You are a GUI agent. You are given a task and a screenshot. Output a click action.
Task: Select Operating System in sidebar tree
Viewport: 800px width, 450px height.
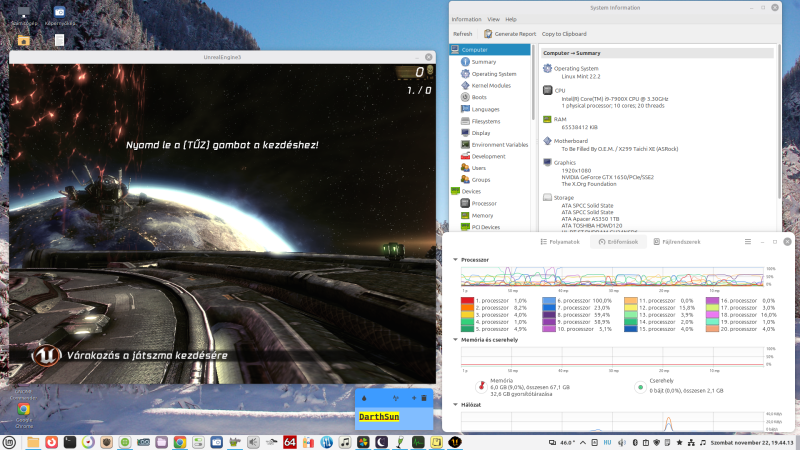(x=493, y=74)
